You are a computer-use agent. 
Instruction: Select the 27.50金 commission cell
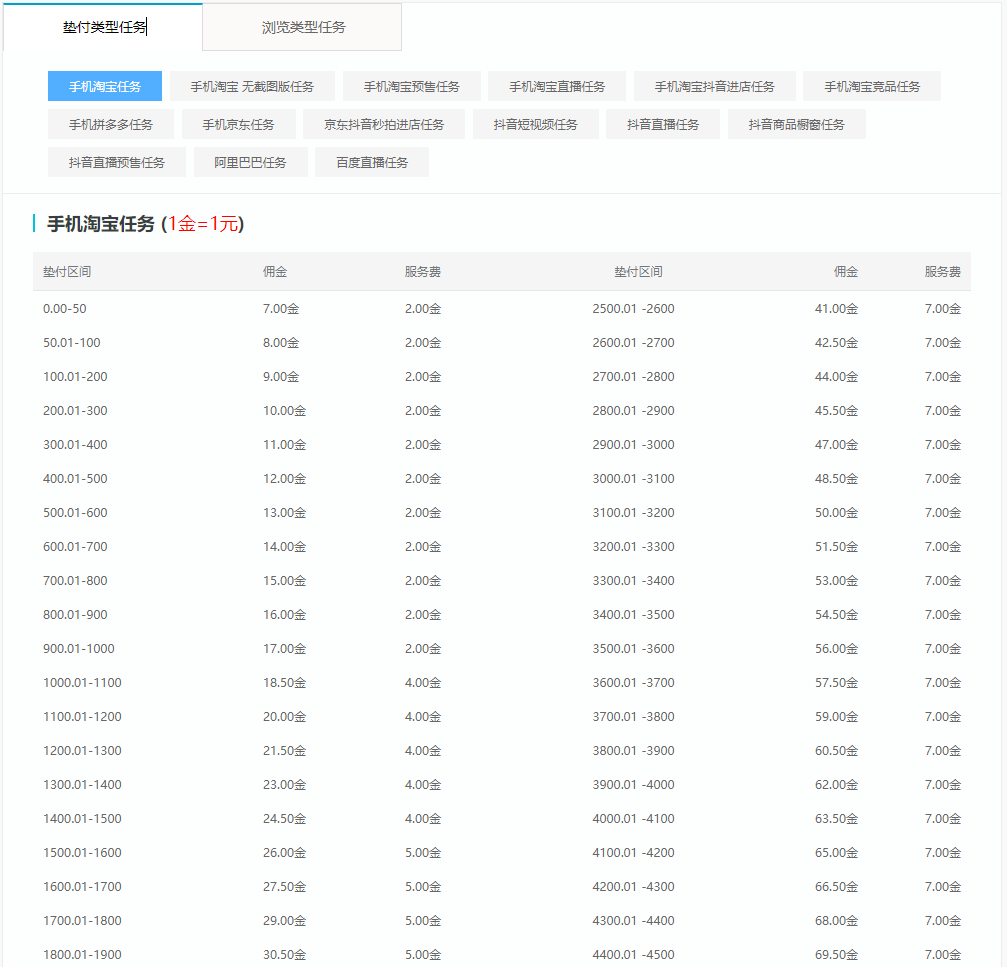click(x=285, y=887)
